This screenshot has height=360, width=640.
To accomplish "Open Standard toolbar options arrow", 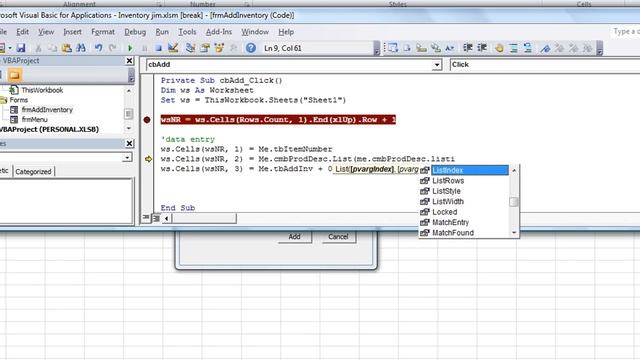I will (376, 48).
